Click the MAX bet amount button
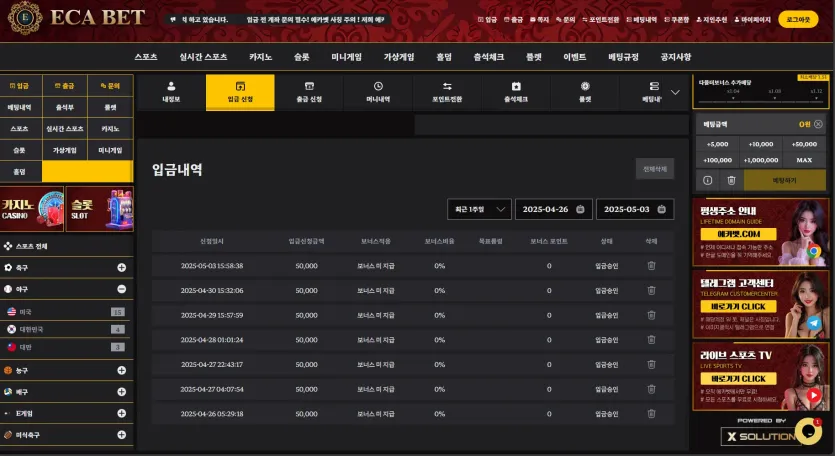The height and width of the screenshot is (456, 835). pos(804,160)
